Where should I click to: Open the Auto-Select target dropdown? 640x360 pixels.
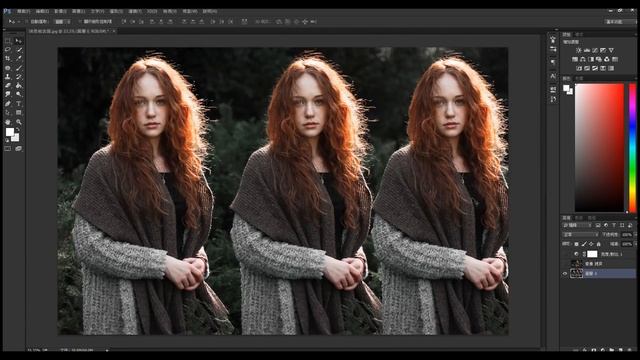tap(62, 21)
